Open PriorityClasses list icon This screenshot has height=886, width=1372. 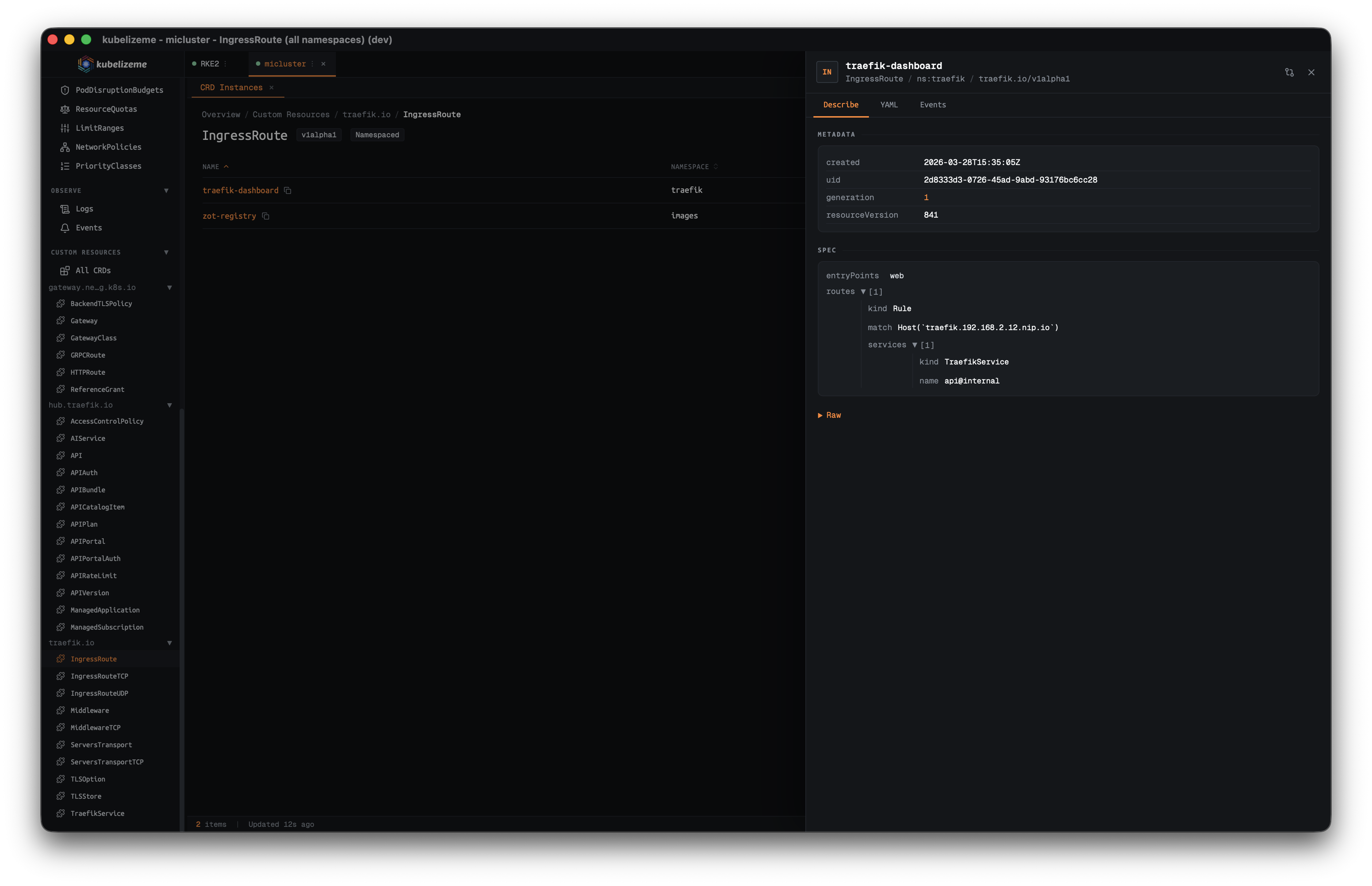tap(65, 166)
